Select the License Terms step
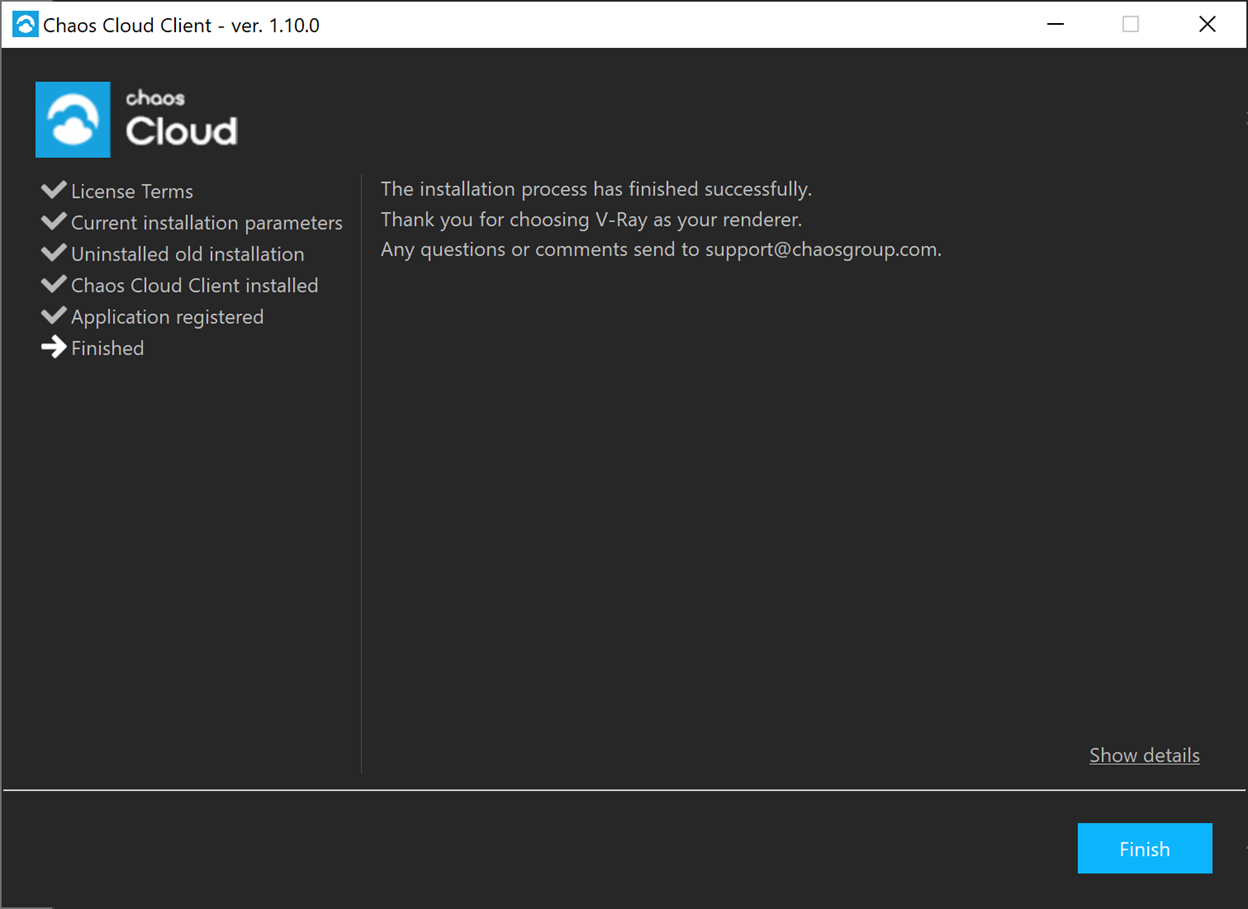Screen dimensions: 1248x909 (x=132, y=191)
